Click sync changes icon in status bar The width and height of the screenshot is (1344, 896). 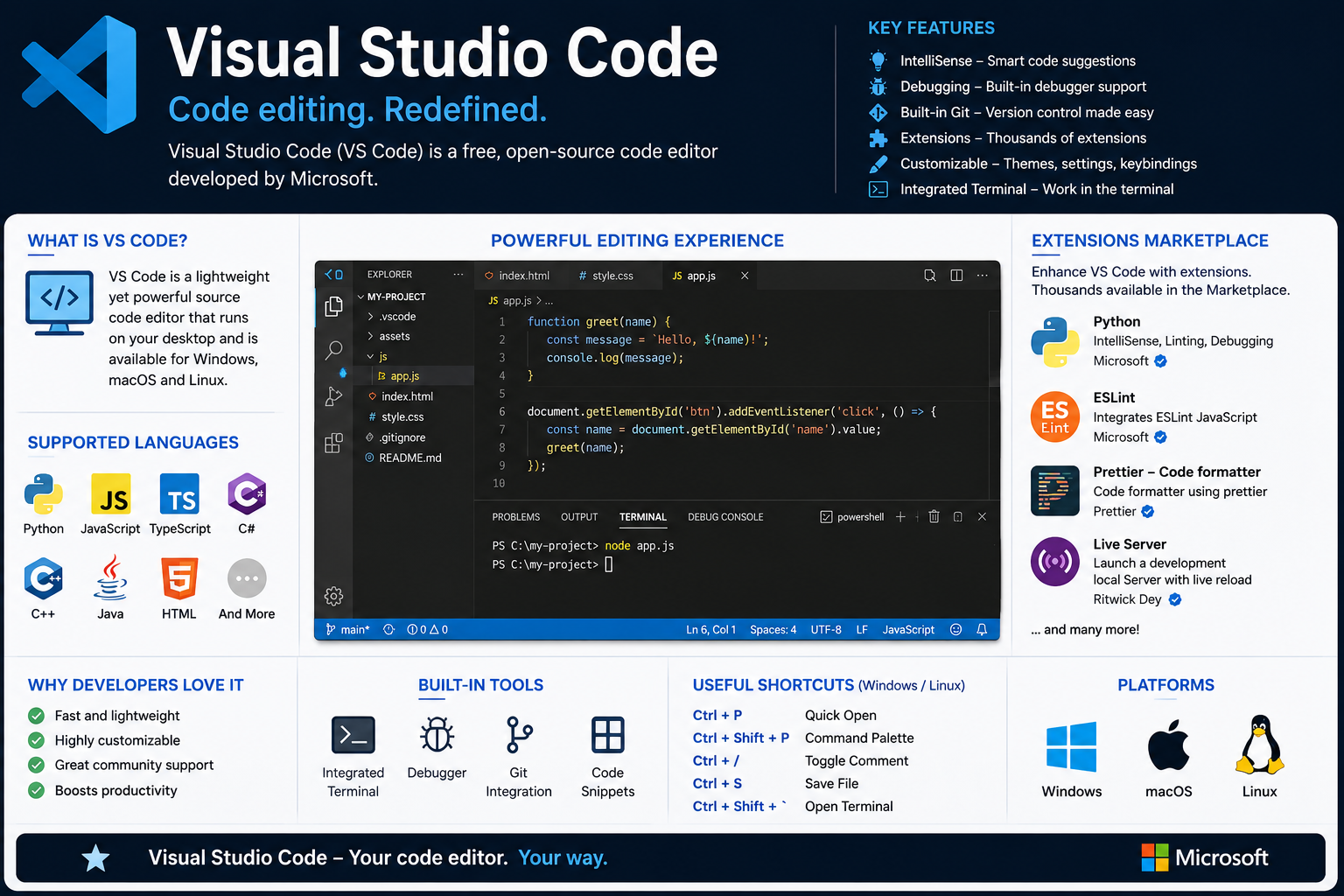[389, 629]
